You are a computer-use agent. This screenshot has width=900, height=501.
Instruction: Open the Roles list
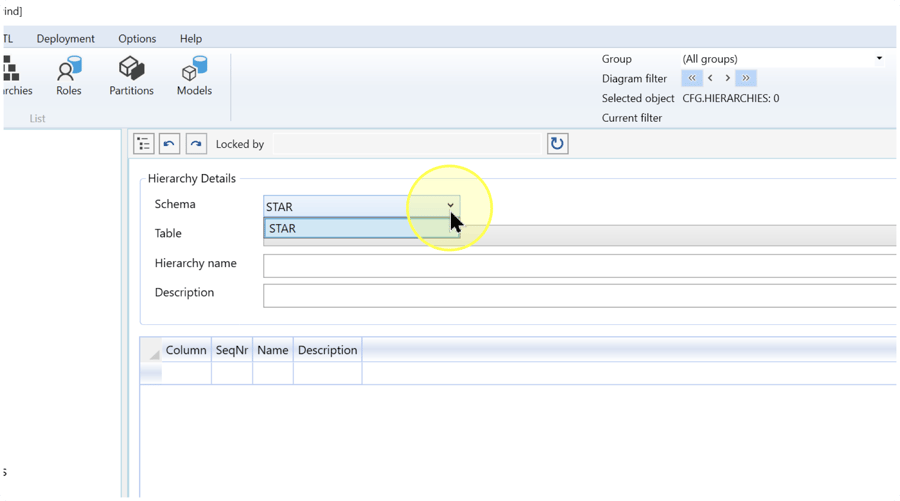tap(69, 76)
